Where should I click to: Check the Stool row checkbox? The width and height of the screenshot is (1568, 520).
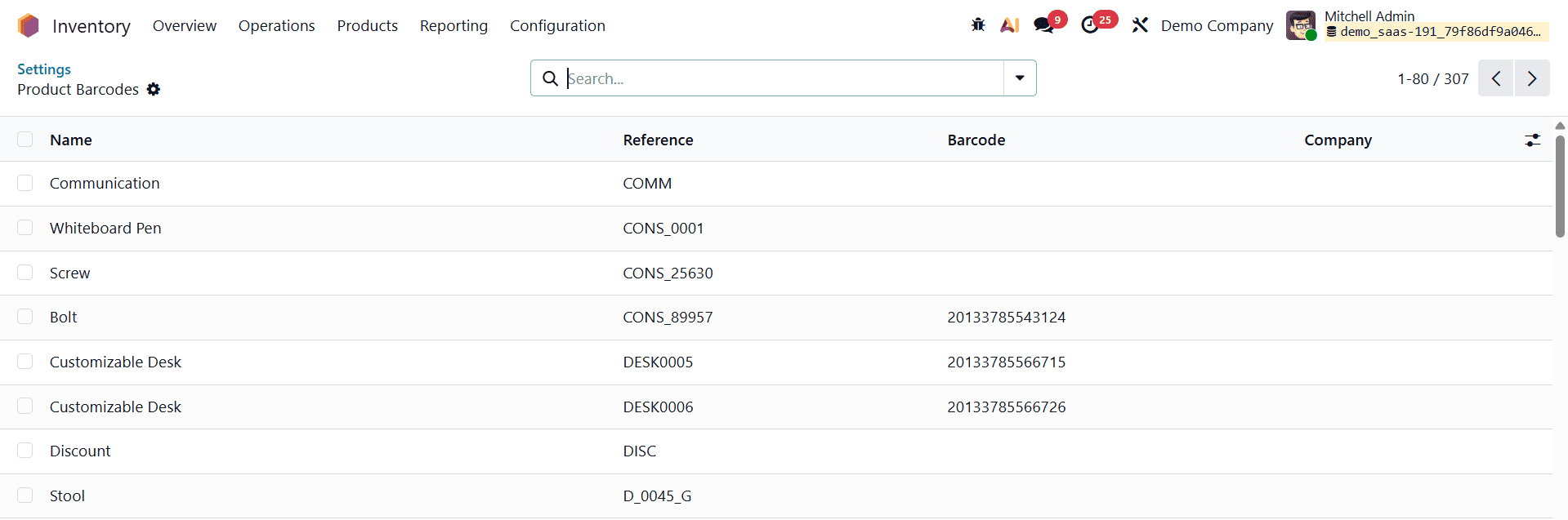pos(25,496)
